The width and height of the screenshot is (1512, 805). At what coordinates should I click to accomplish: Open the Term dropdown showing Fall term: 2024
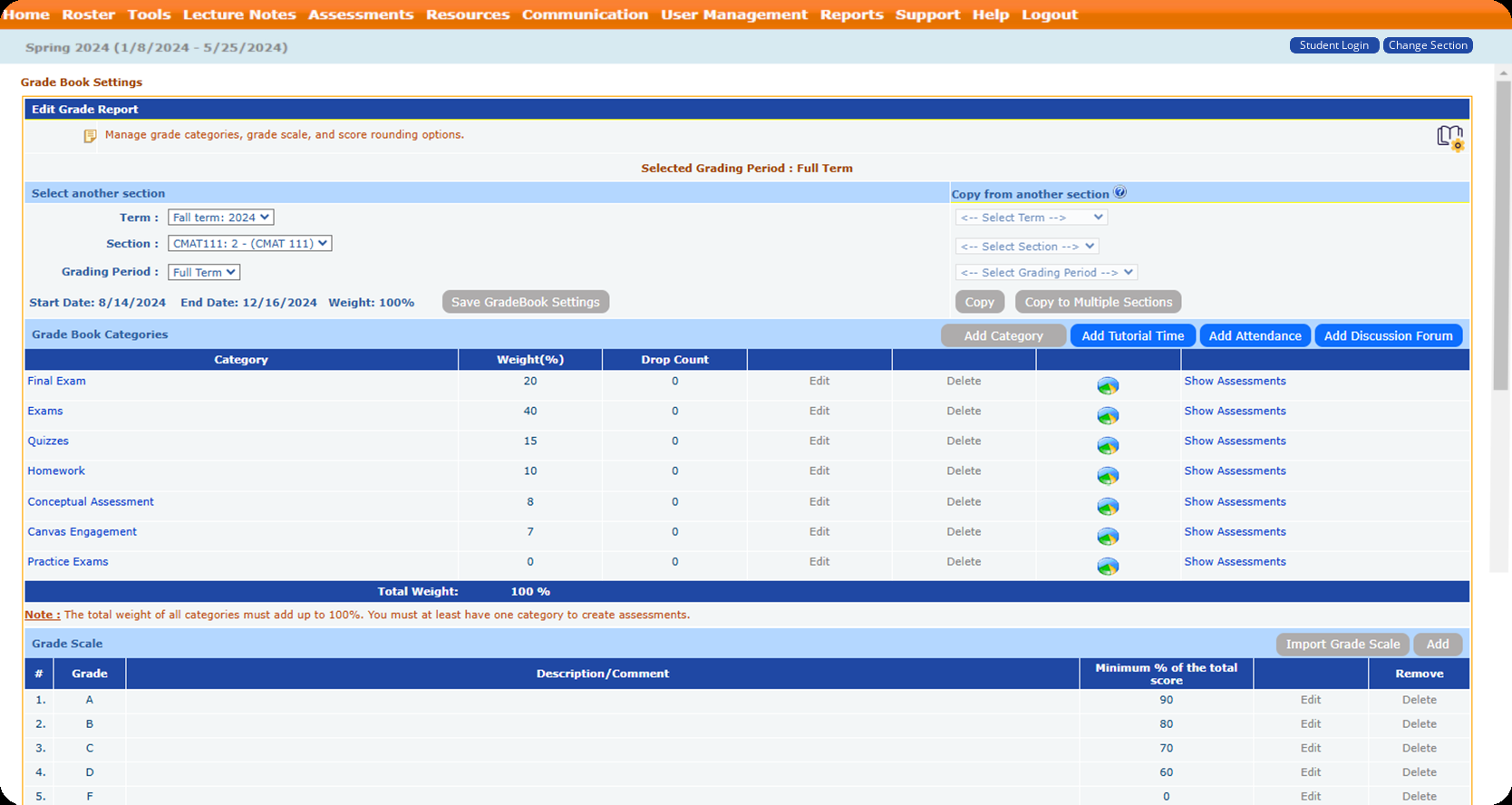(x=220, y=218)
